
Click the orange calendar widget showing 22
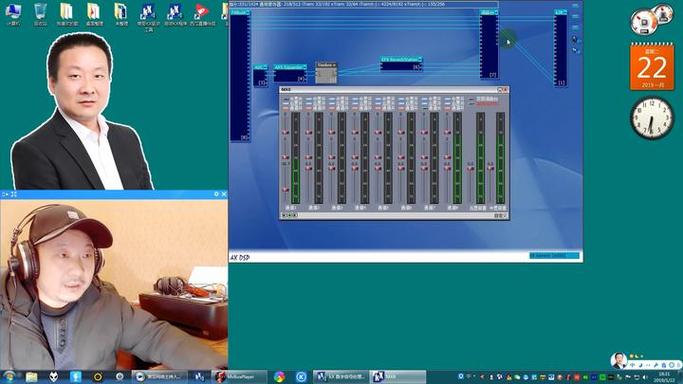coord(652,67)
